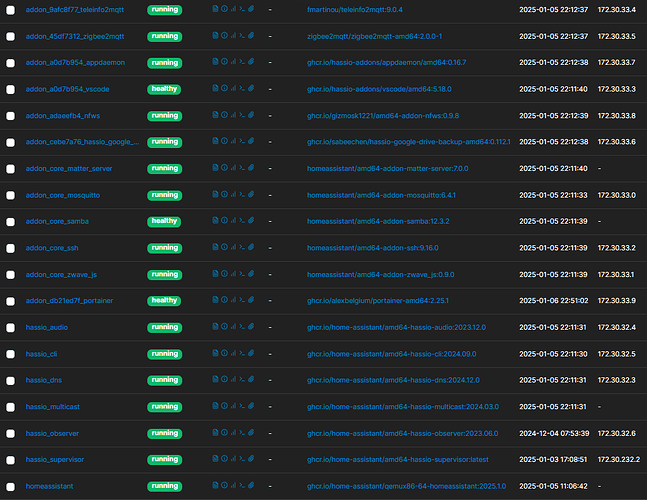Open portainer-amd64:2.25.1 image link
The height and width of the screenshot is (500, 647).
click(378, 301)
